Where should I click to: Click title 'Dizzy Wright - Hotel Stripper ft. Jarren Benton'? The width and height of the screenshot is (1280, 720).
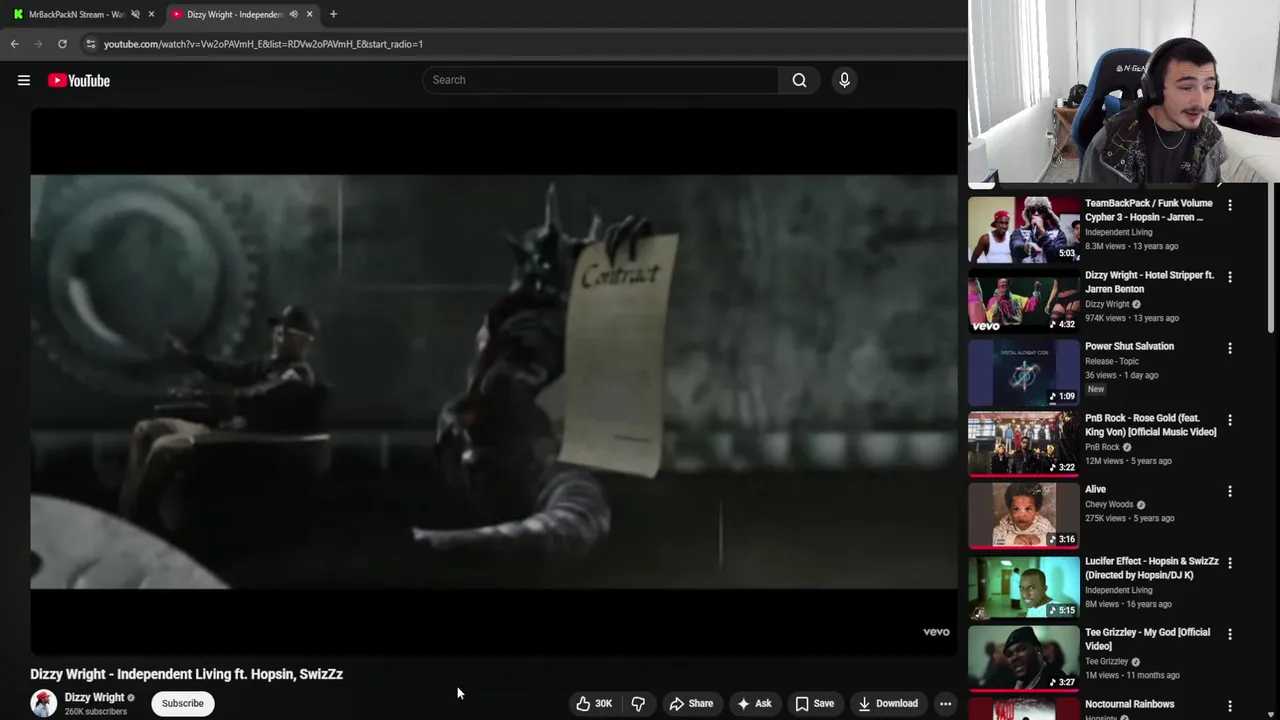[1149, 282]
